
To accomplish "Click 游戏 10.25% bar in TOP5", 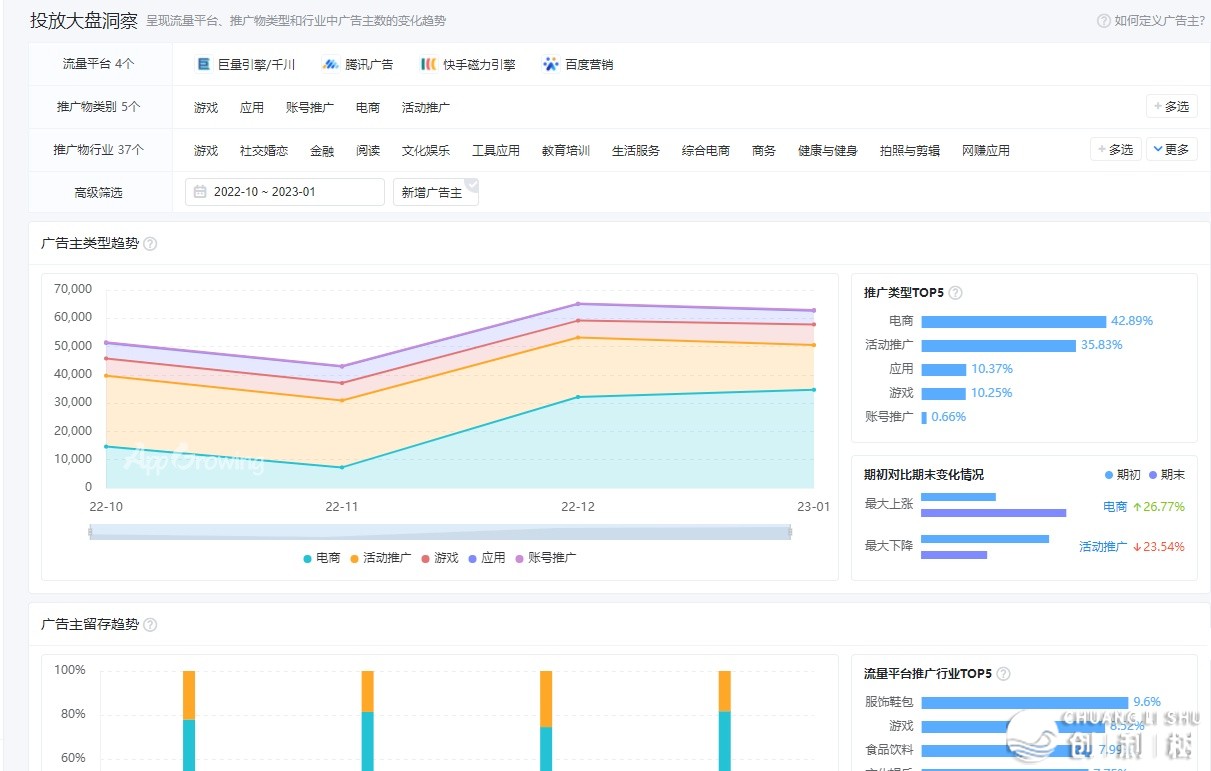I will coord(943,394).
